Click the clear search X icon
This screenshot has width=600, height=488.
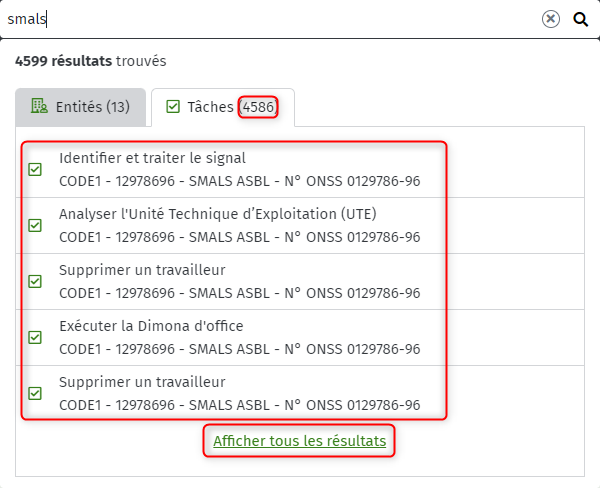551,19
